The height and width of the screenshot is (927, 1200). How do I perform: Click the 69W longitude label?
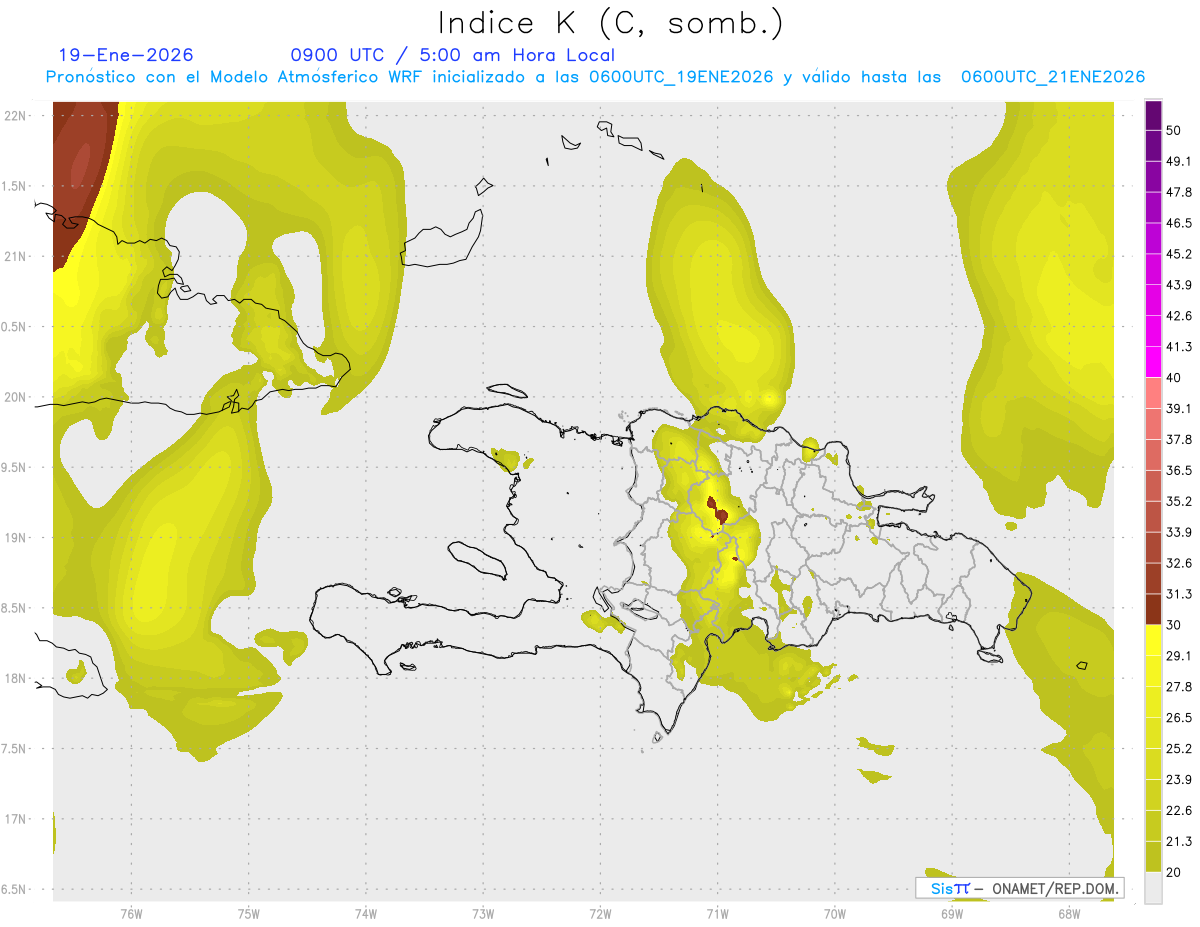pyautogui.click(x=952, y=914)
